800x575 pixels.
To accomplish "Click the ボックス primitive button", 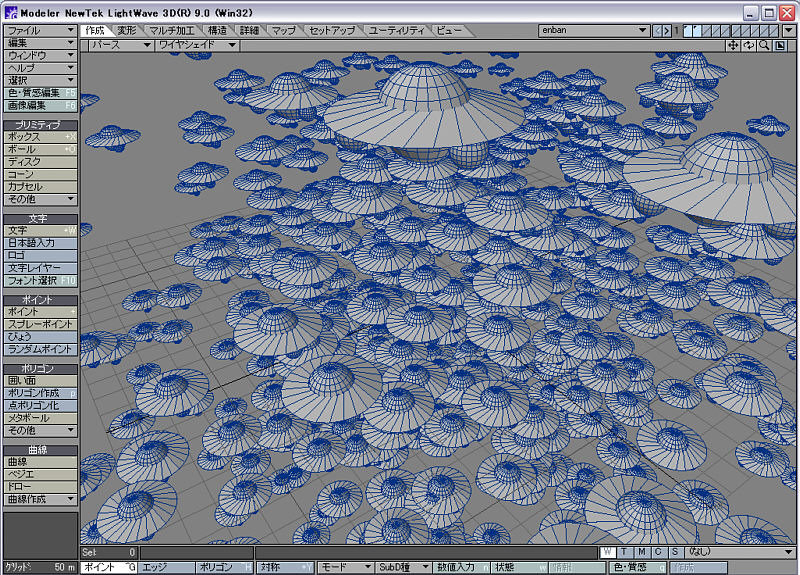I will (40, 136).
